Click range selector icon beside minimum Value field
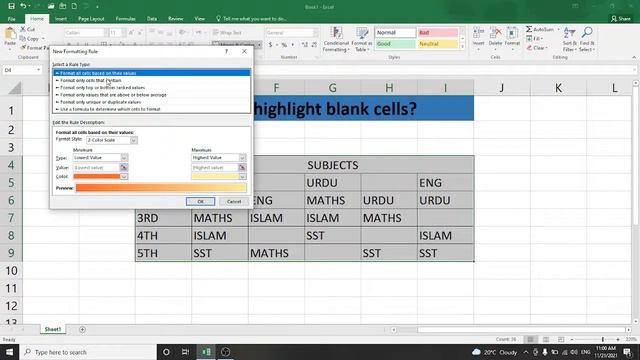640x360 pixels. click(x=124, y=167)
